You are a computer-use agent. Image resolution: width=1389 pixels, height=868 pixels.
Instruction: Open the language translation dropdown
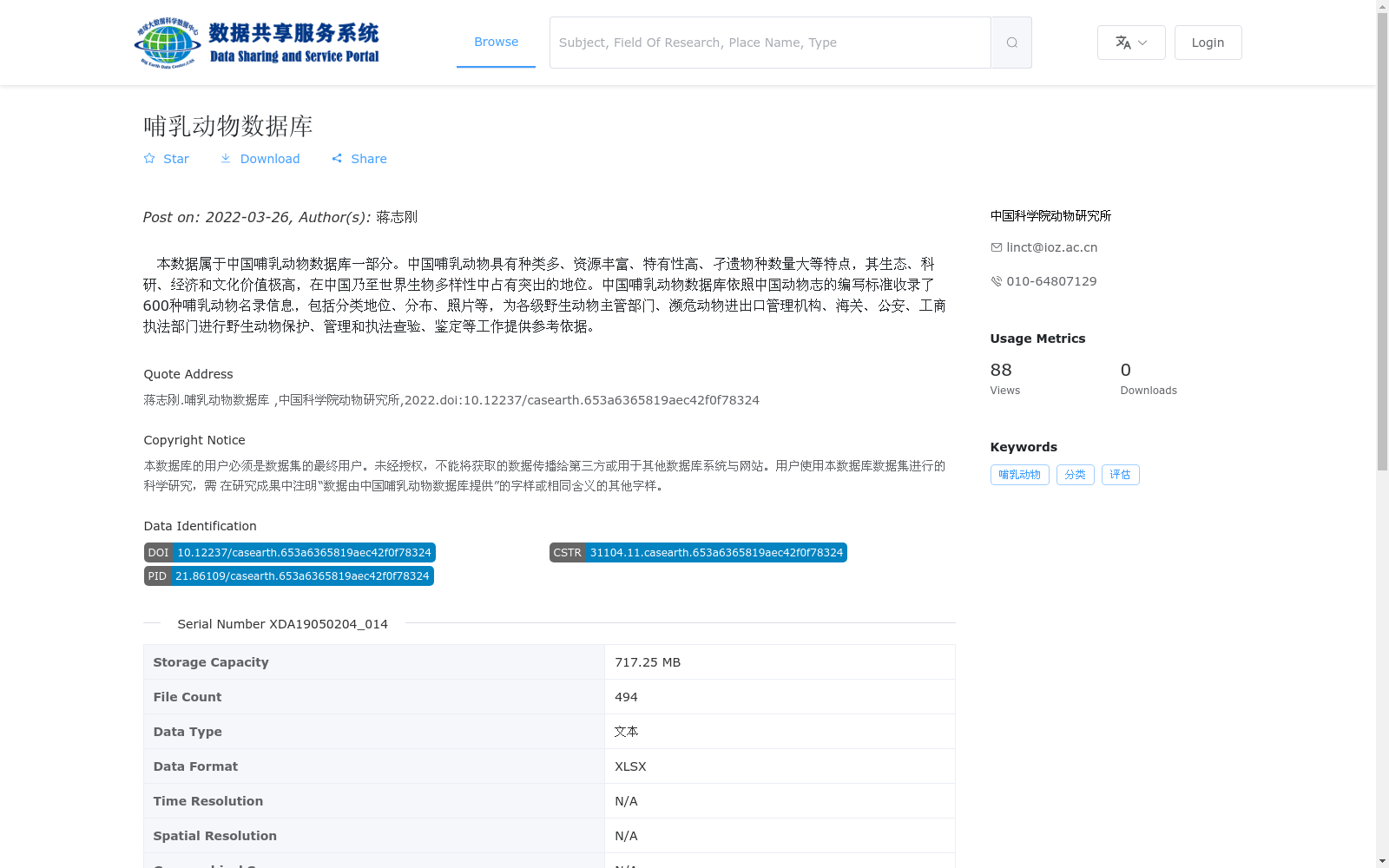click(1131, 43)
